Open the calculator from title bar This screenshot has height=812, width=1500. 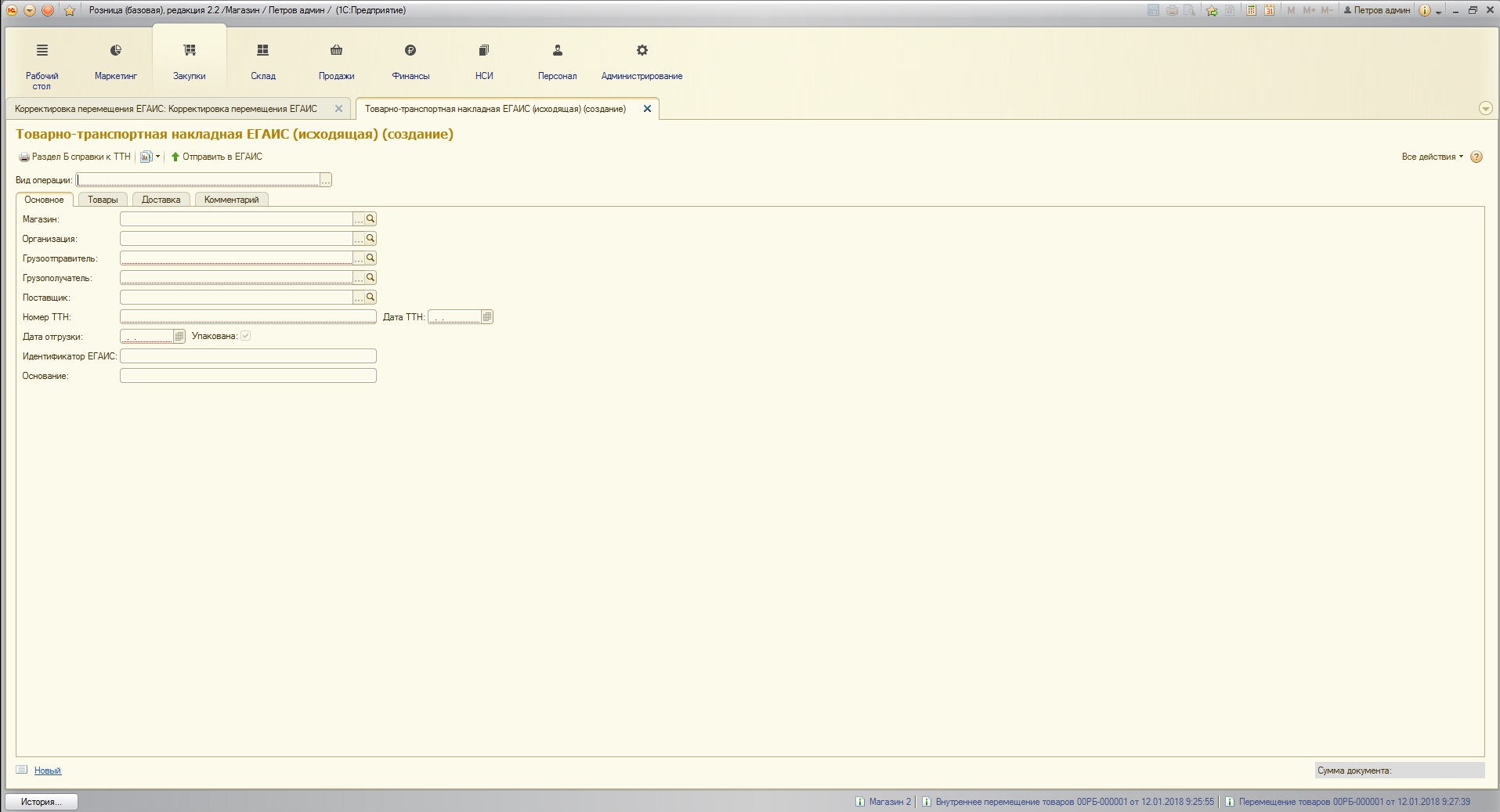point(1251,10)
